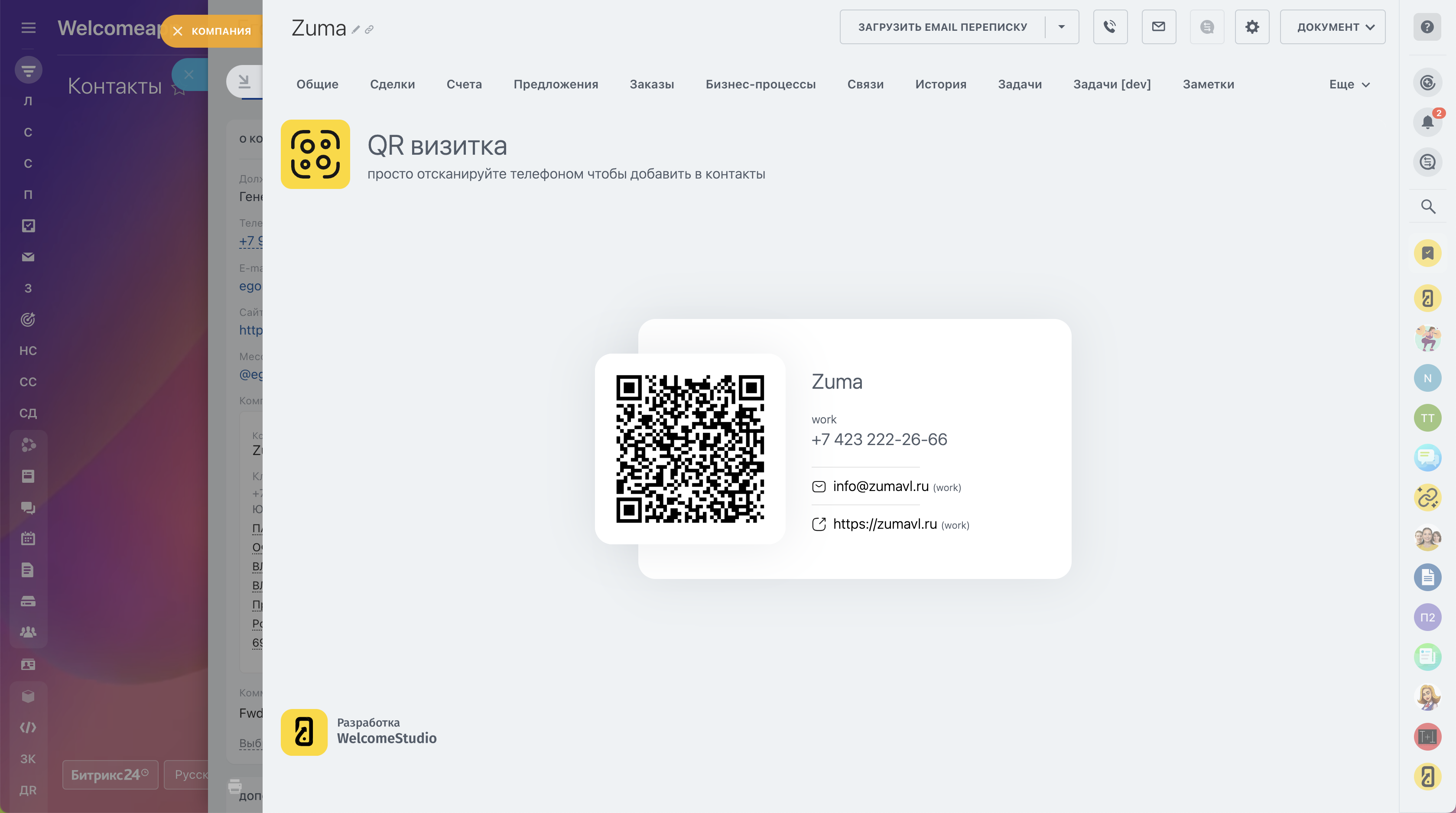This screenshot has height=813, width=1456.
Task: Click the QR code image
Action: [x=689, y=449]
